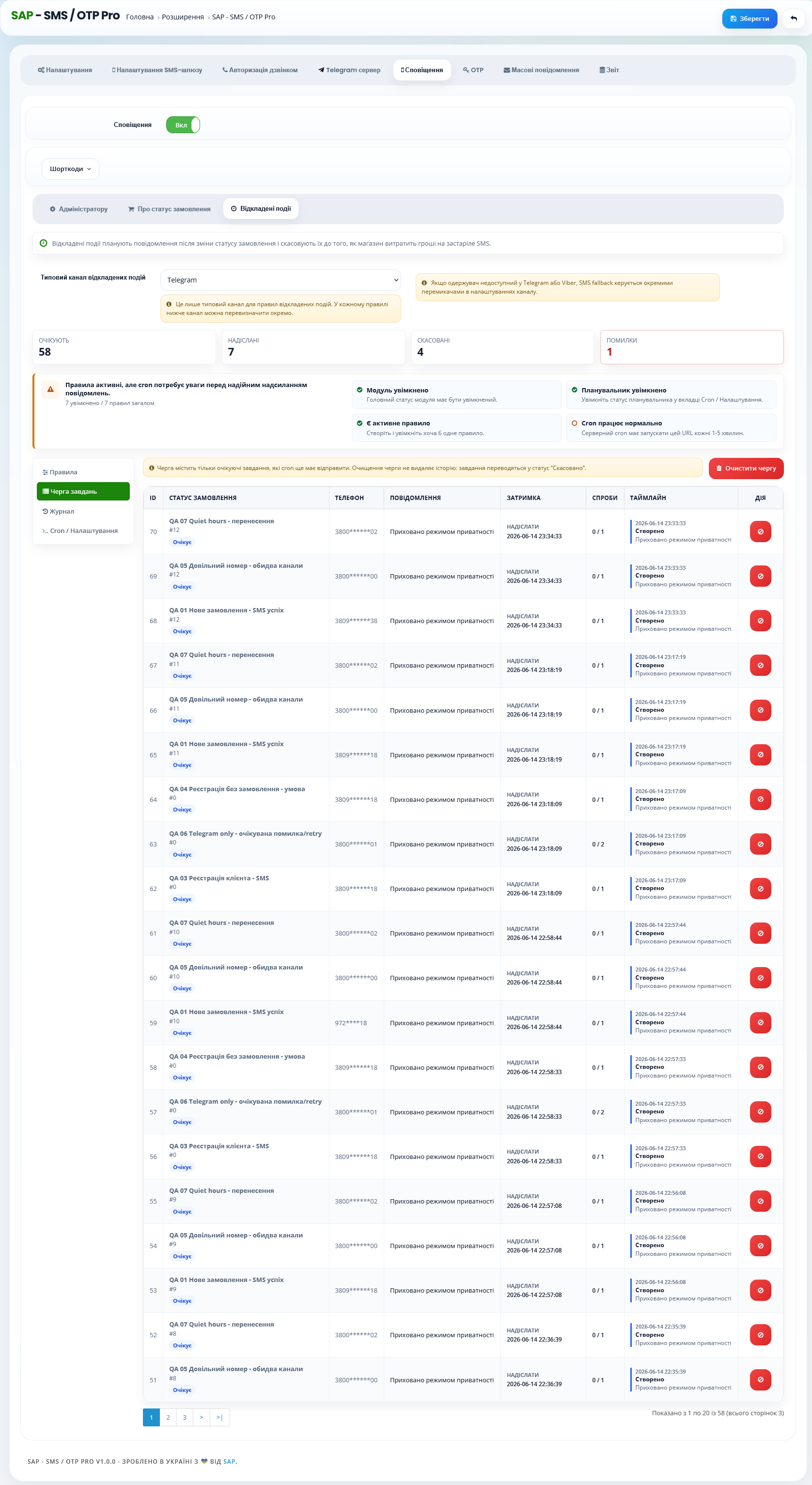The width and height of the screenshot is (812, 1485).
Task: Go to pagination page 2
Action: (168, 1418)
